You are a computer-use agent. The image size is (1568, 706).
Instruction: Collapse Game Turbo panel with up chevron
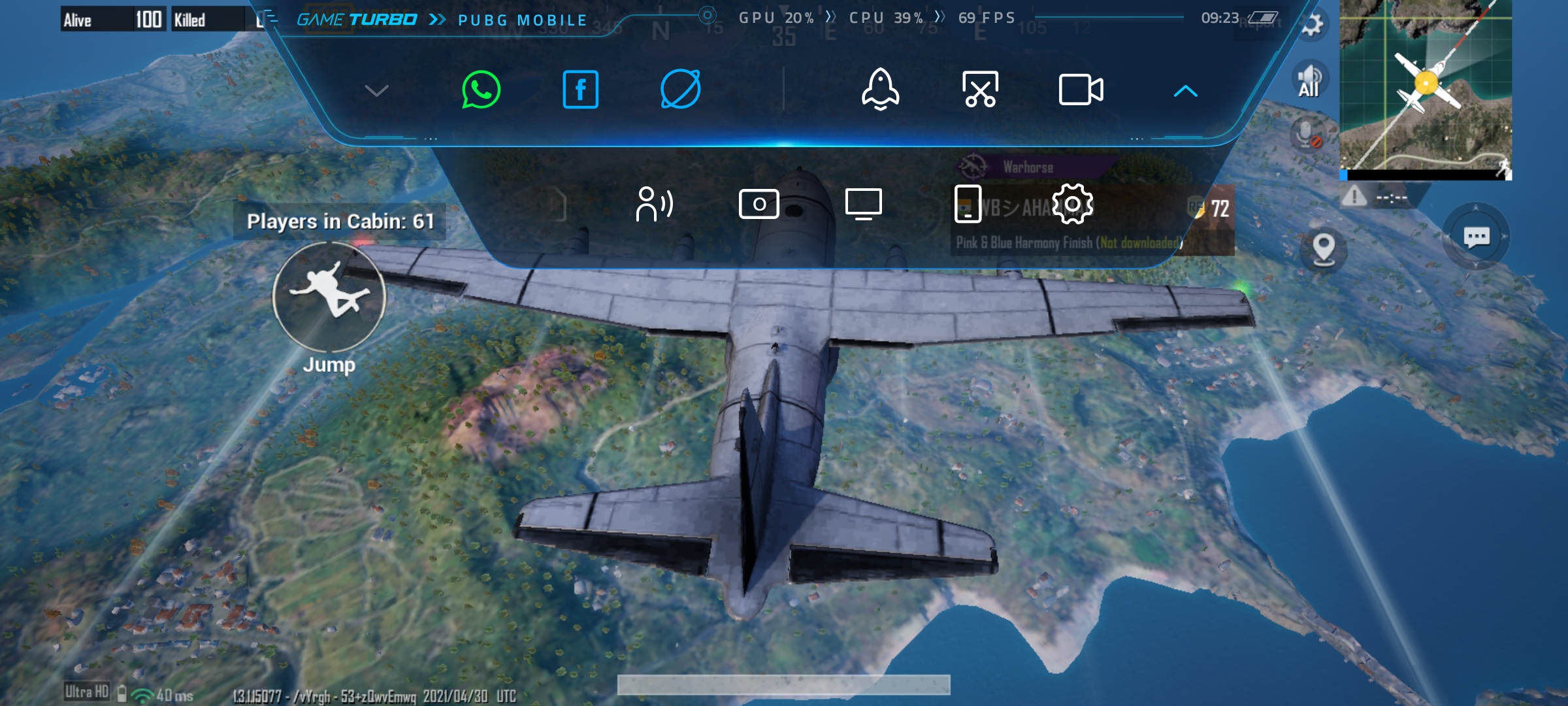[1185, 92]
